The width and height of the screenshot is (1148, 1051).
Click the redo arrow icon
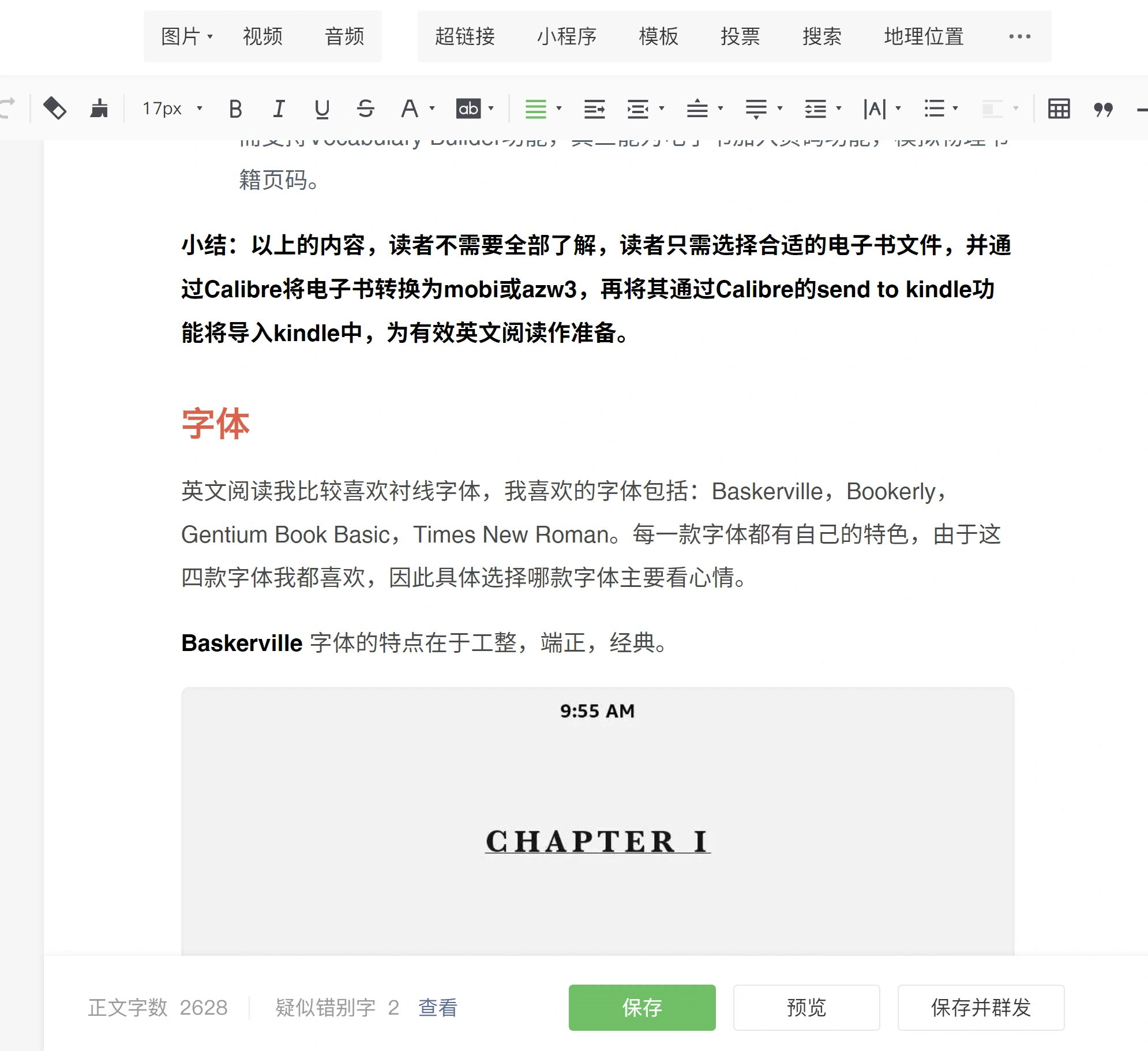[x=8, y=109]
